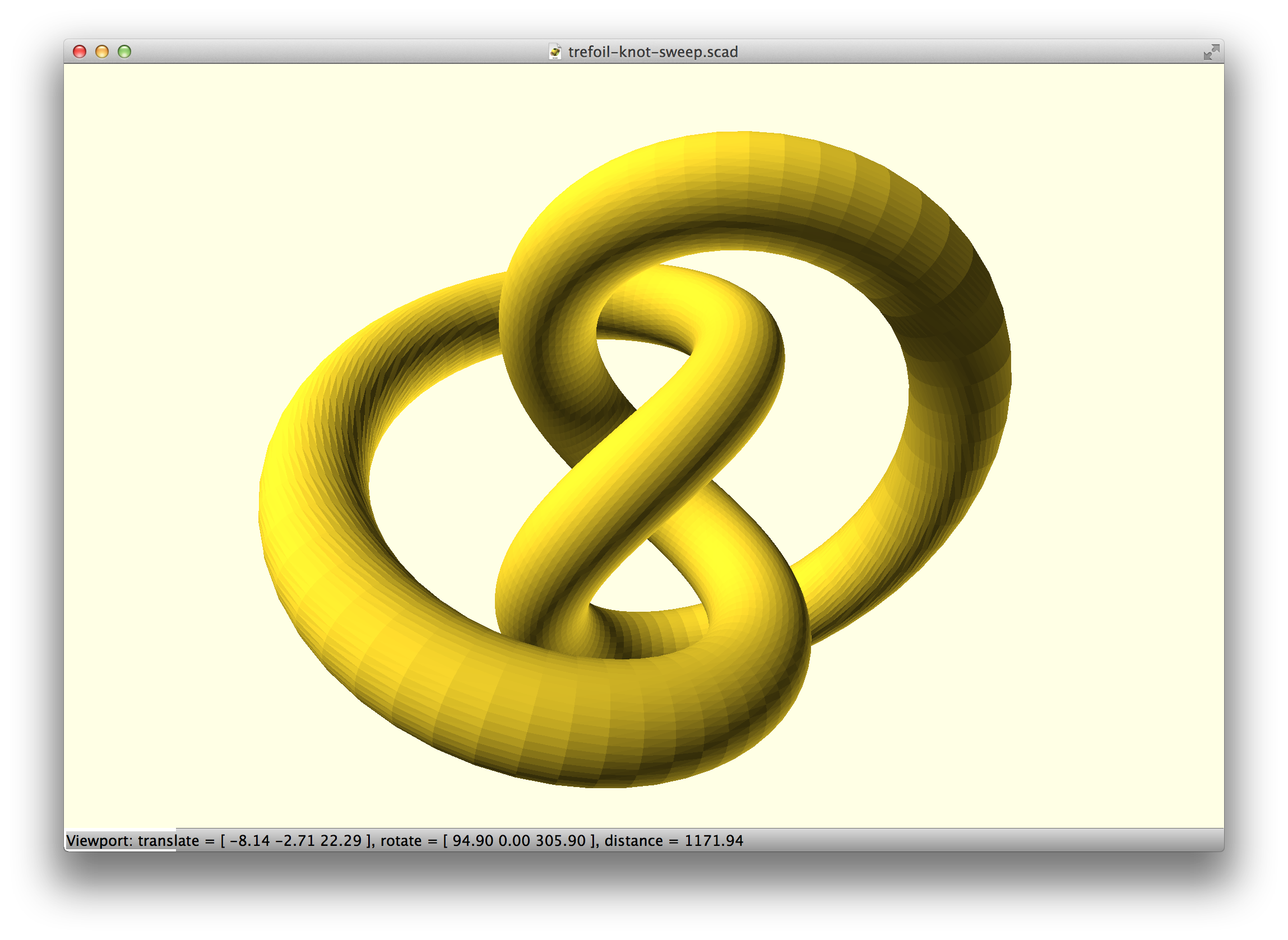Click the distance value 1171.94
The height and width of the screenshot is (940, 1288).
714,840
